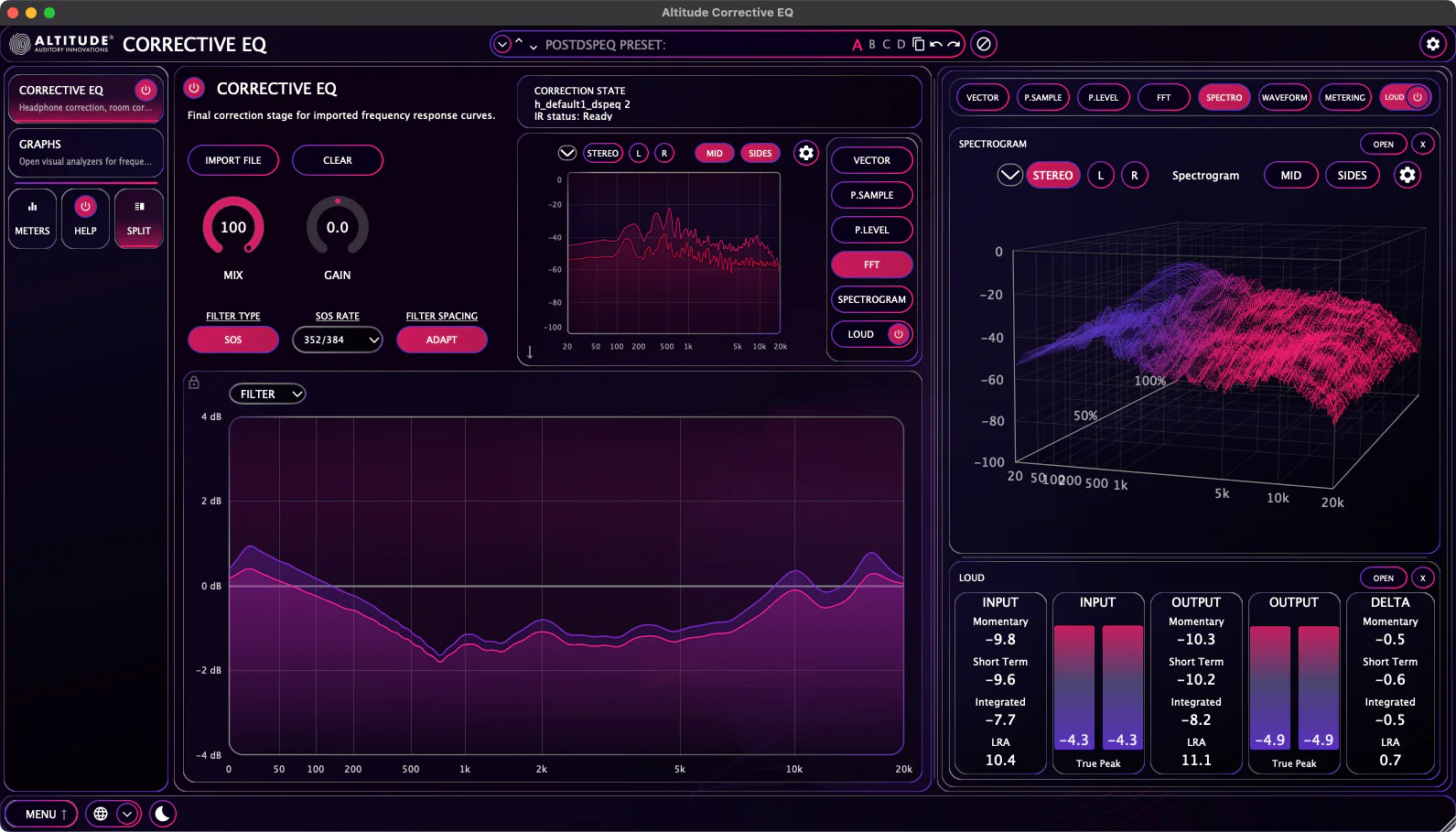Copy the preset using the copy icon

918,44
